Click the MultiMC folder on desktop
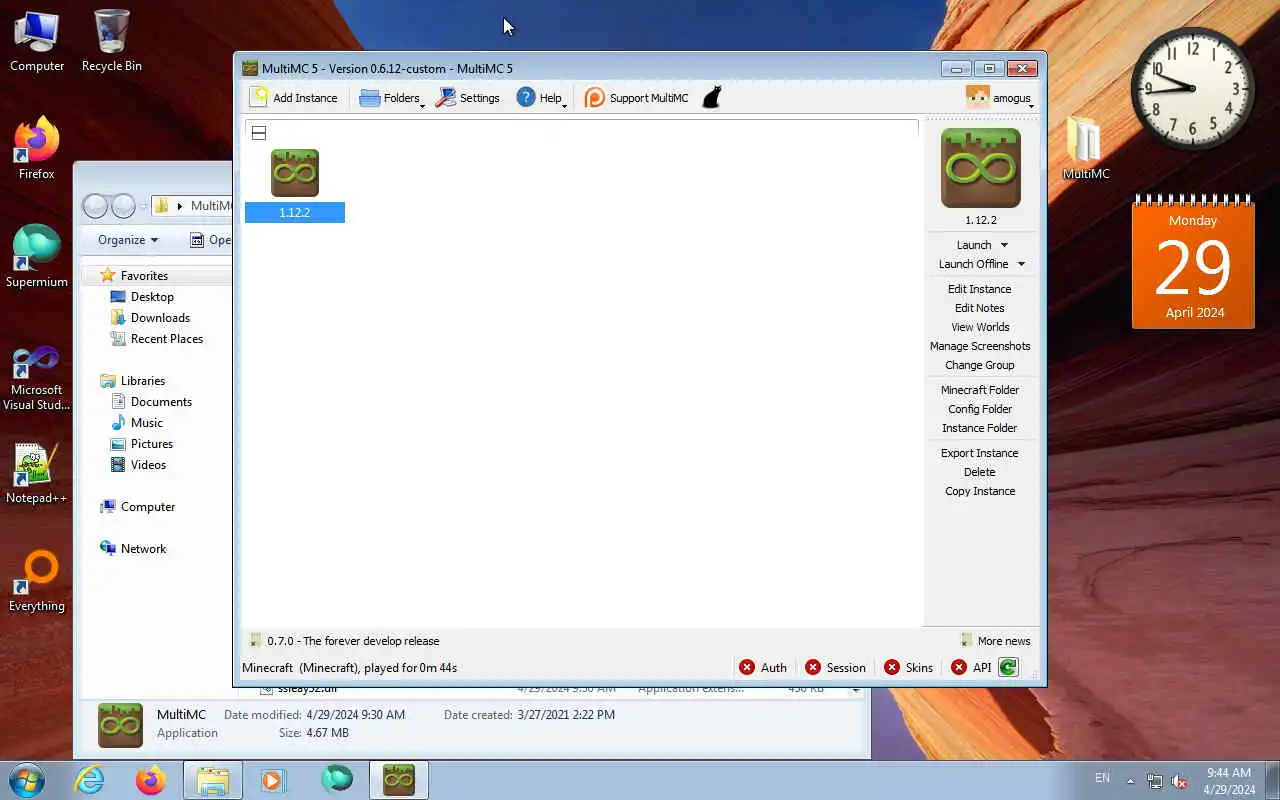The image size is (1280, 800). click(1085, 148)
